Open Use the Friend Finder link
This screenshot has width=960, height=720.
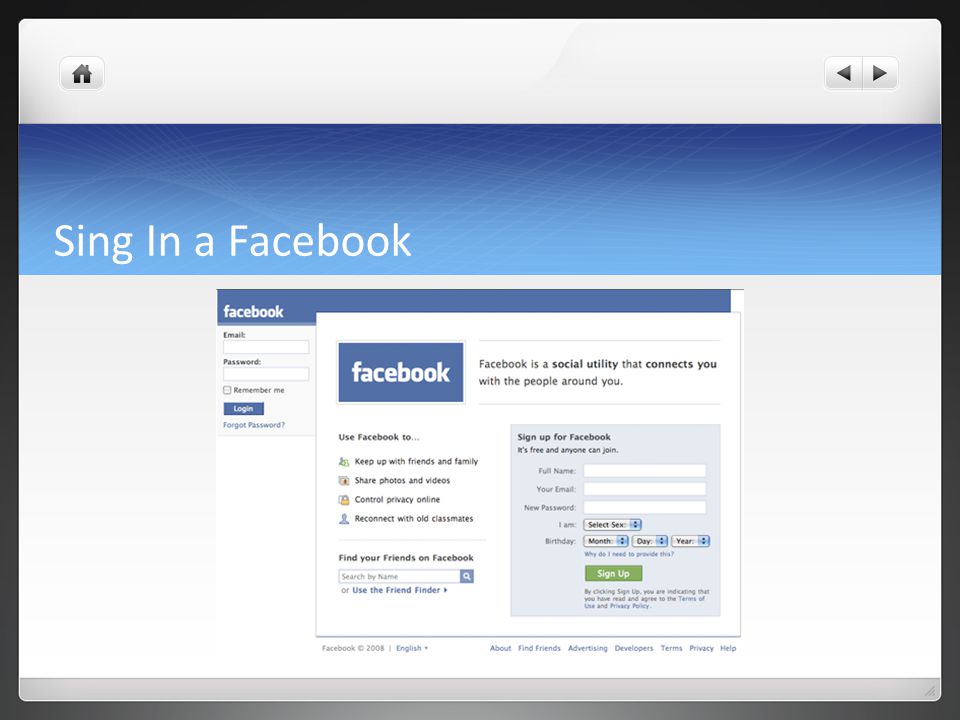[400, 590]
